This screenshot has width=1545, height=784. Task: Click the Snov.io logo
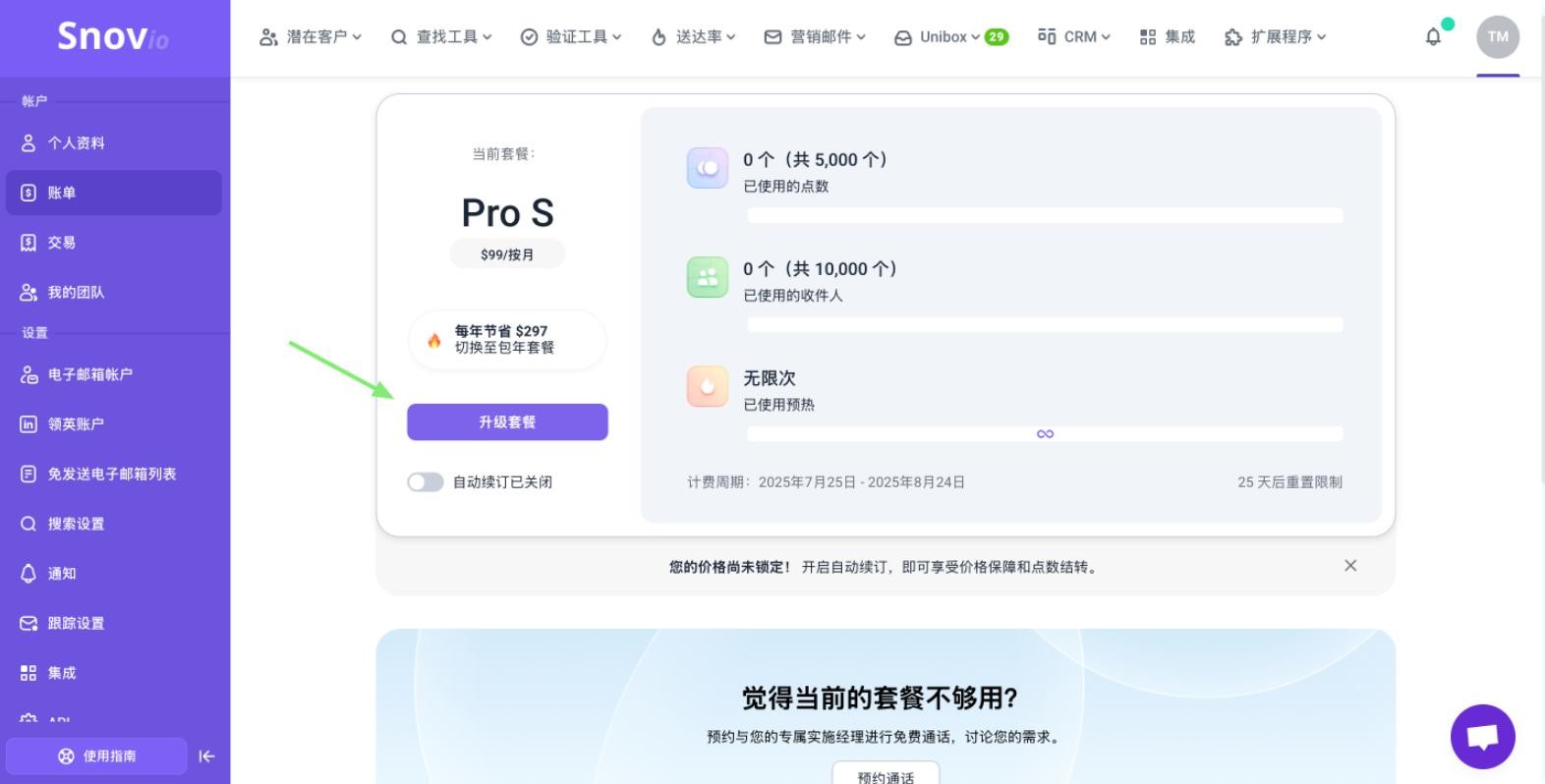[113, 37]
